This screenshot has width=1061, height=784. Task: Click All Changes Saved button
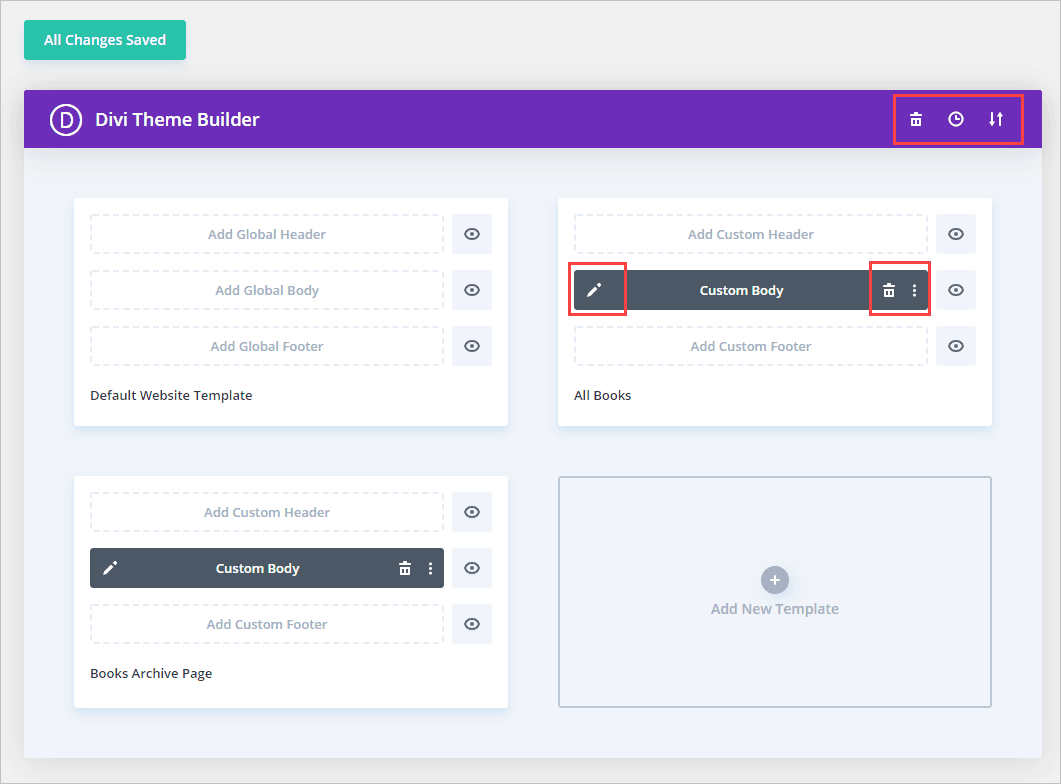click(105, 40)
